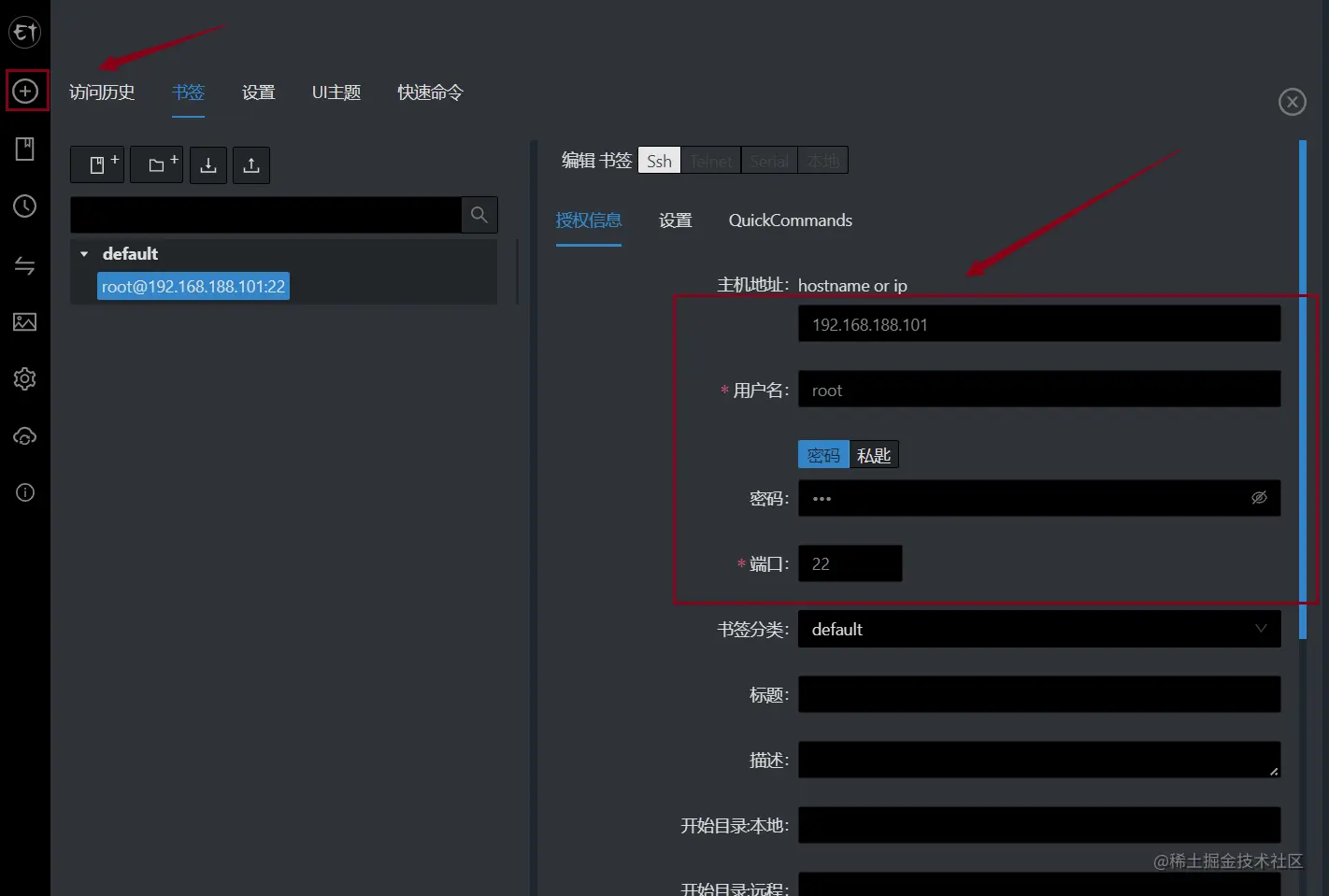
Task: Select Telnet connection type
Action: (x=711, y=161)
